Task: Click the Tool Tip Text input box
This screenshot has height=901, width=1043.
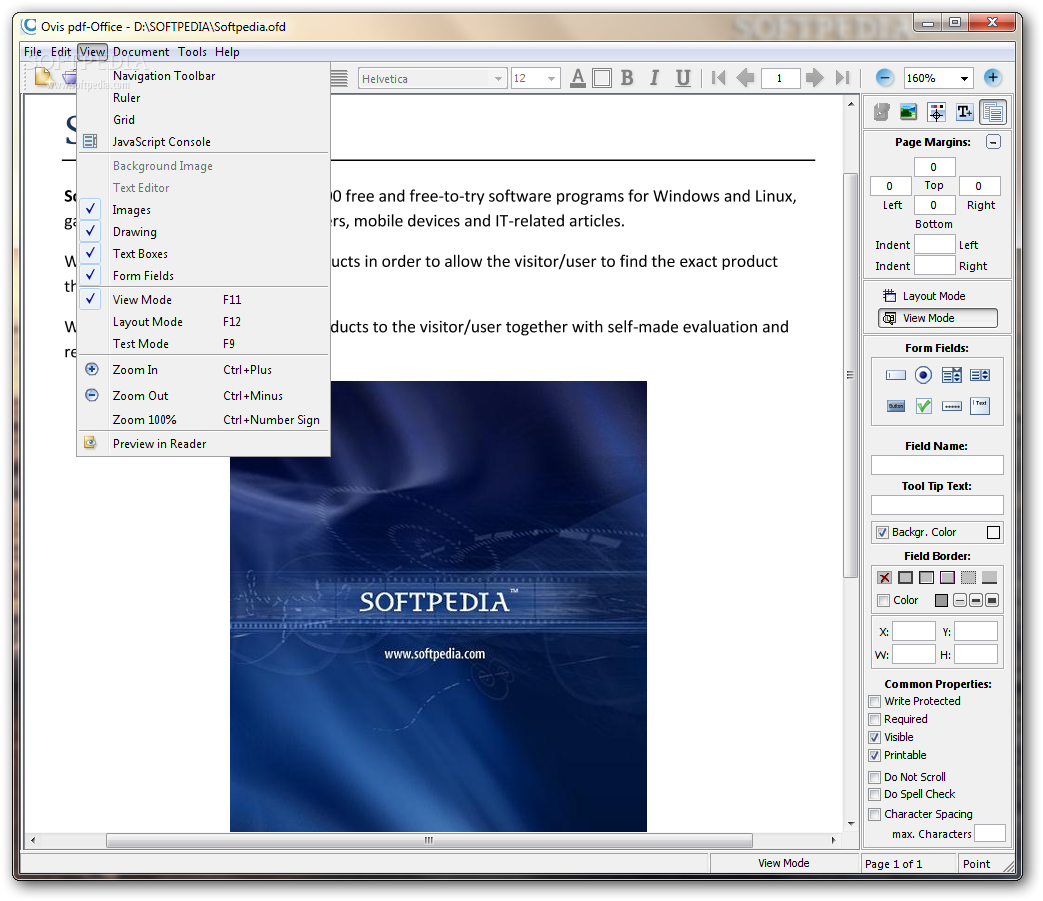Action: (x=937, y=505)
